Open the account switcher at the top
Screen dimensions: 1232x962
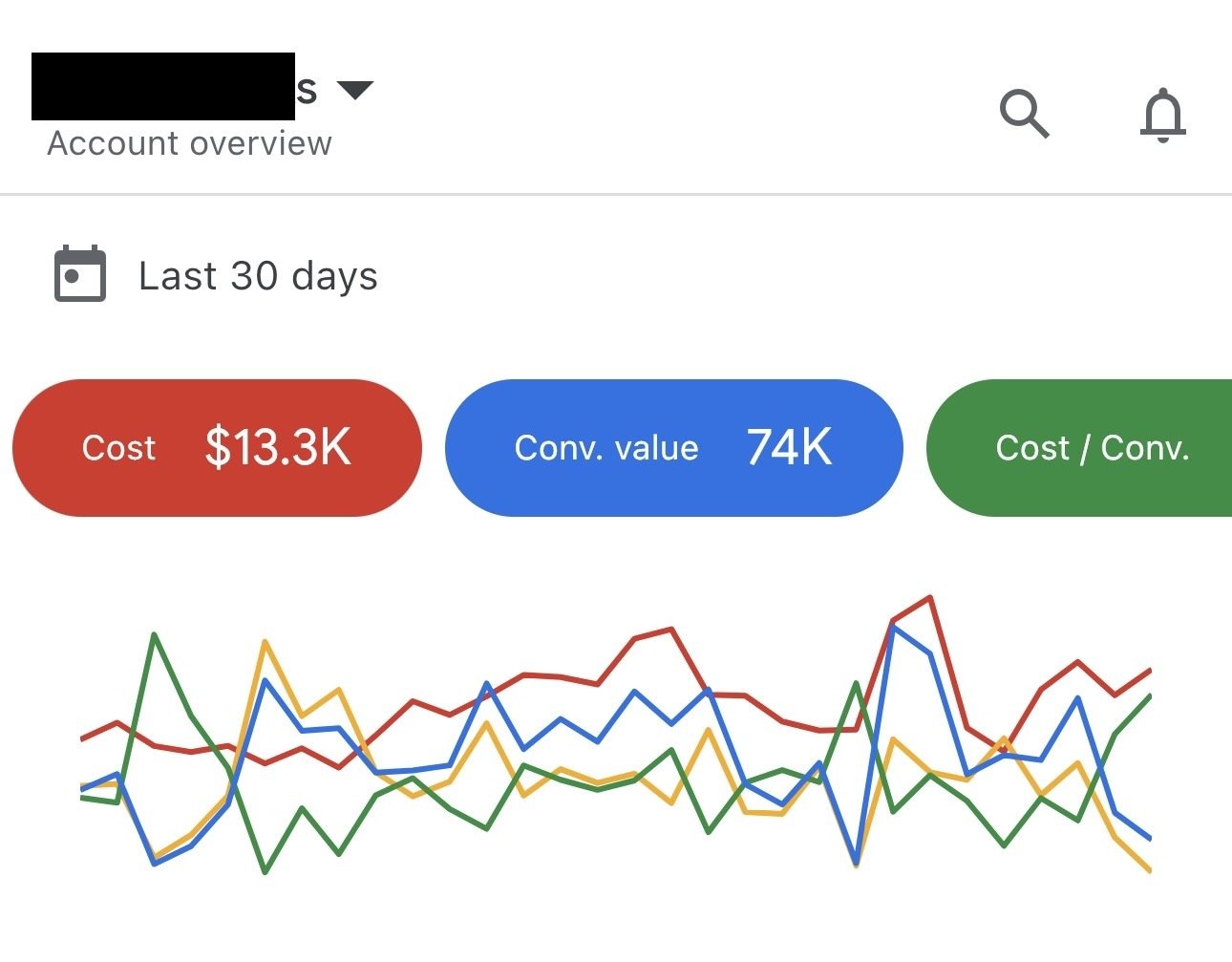click(191, 89)
